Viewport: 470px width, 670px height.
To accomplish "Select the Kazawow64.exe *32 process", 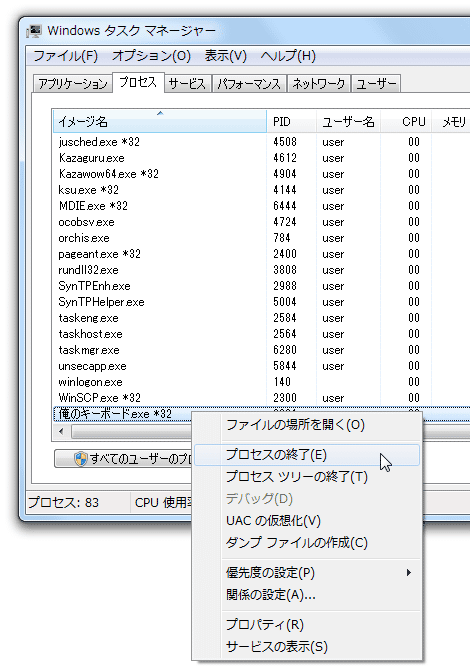I will [261, 174].
